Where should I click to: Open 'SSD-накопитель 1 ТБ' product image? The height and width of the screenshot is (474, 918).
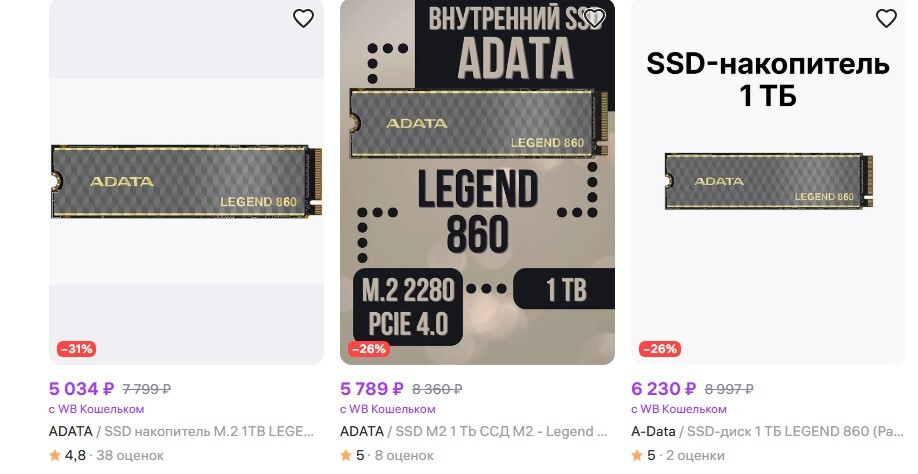click(769, 181)
